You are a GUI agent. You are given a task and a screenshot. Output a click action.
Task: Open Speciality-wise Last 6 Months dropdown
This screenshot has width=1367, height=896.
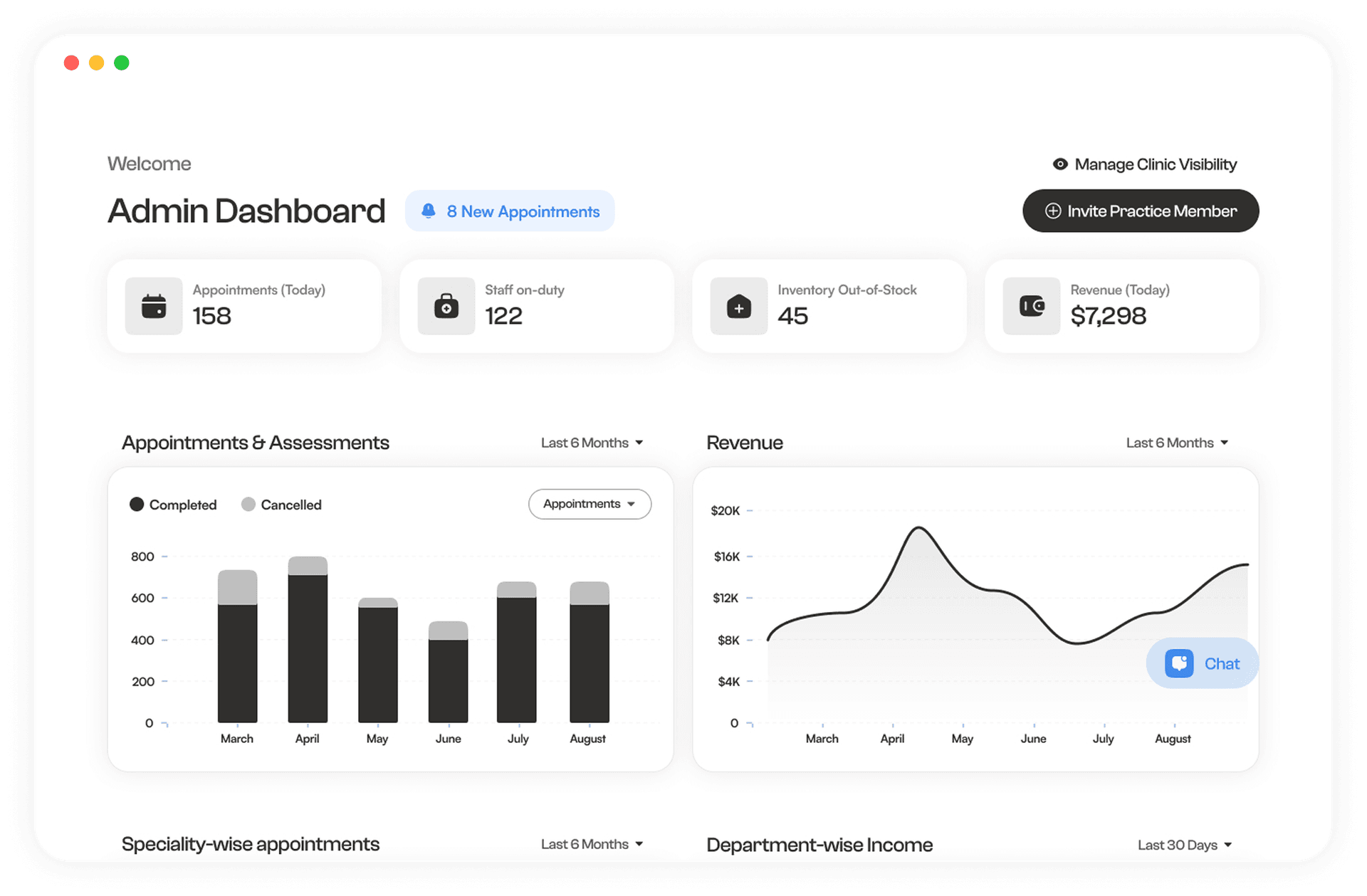592,844
